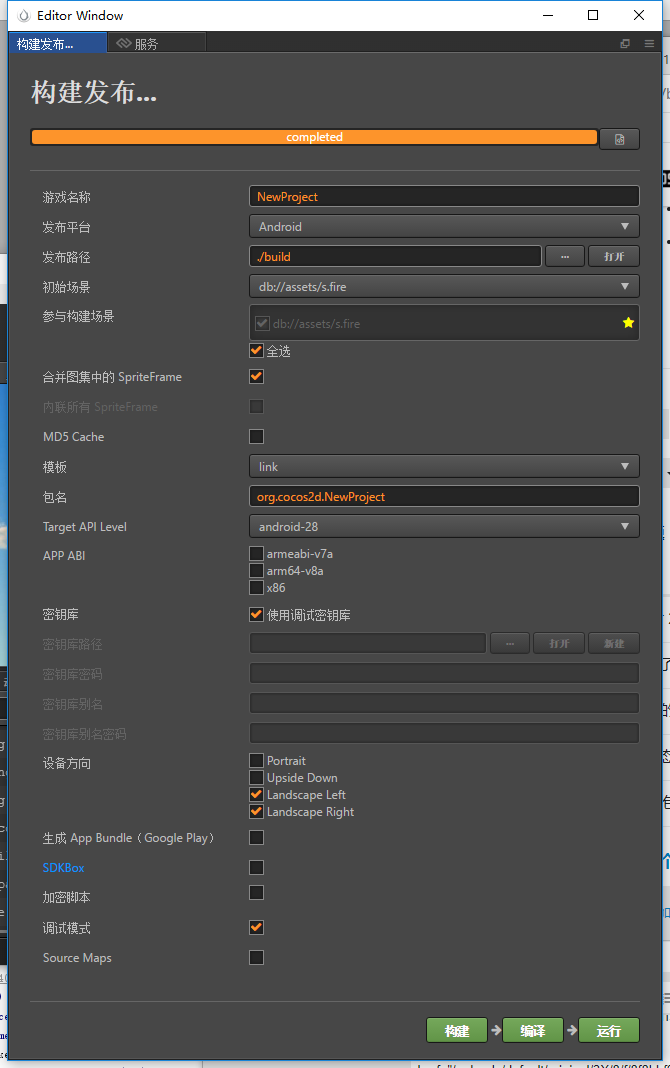Enable Portrait orientation
The height and width of the screenshot is (1068, 670).
tap(256, 760)
